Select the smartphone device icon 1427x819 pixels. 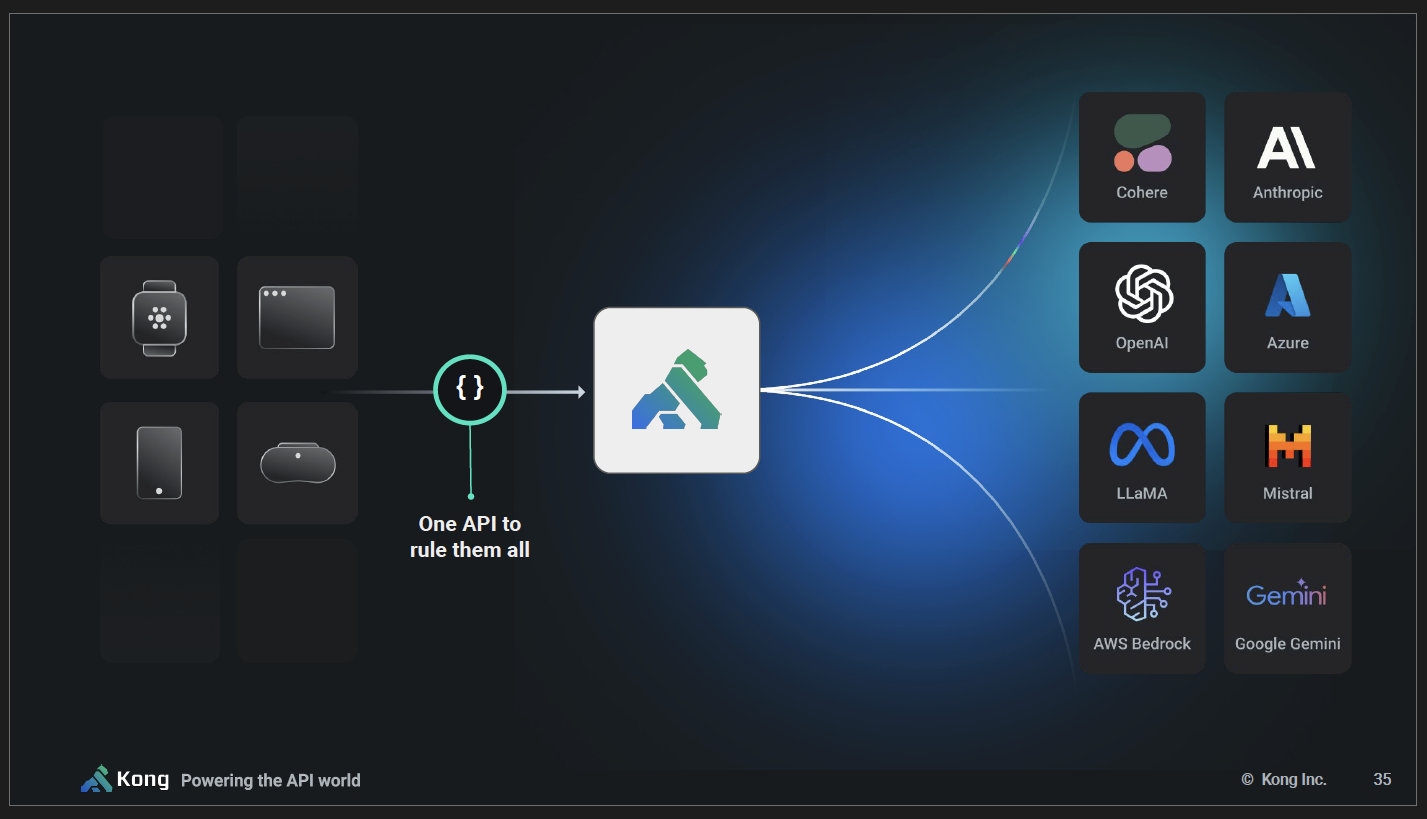pos(159,463)
